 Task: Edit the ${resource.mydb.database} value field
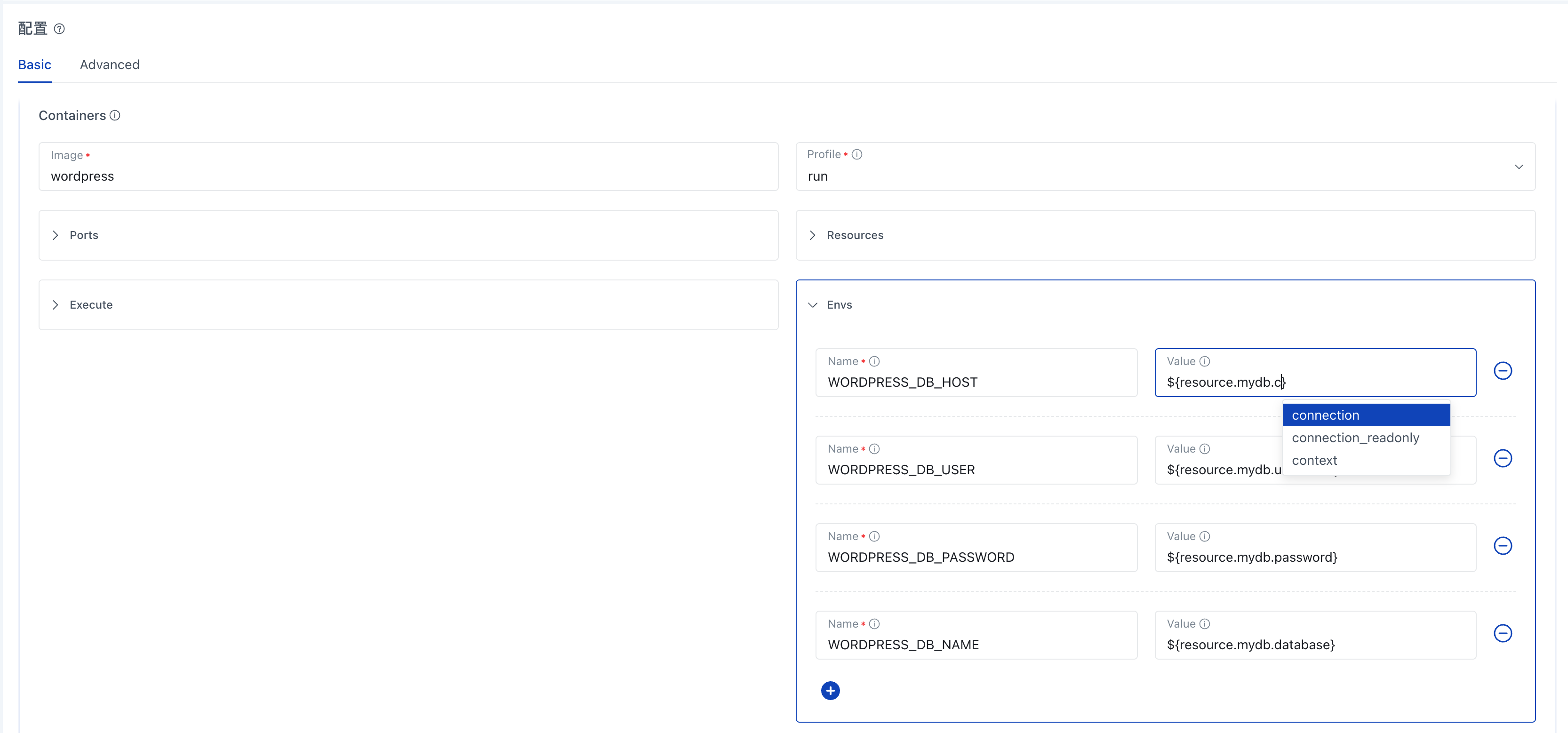coord(1315,636)
